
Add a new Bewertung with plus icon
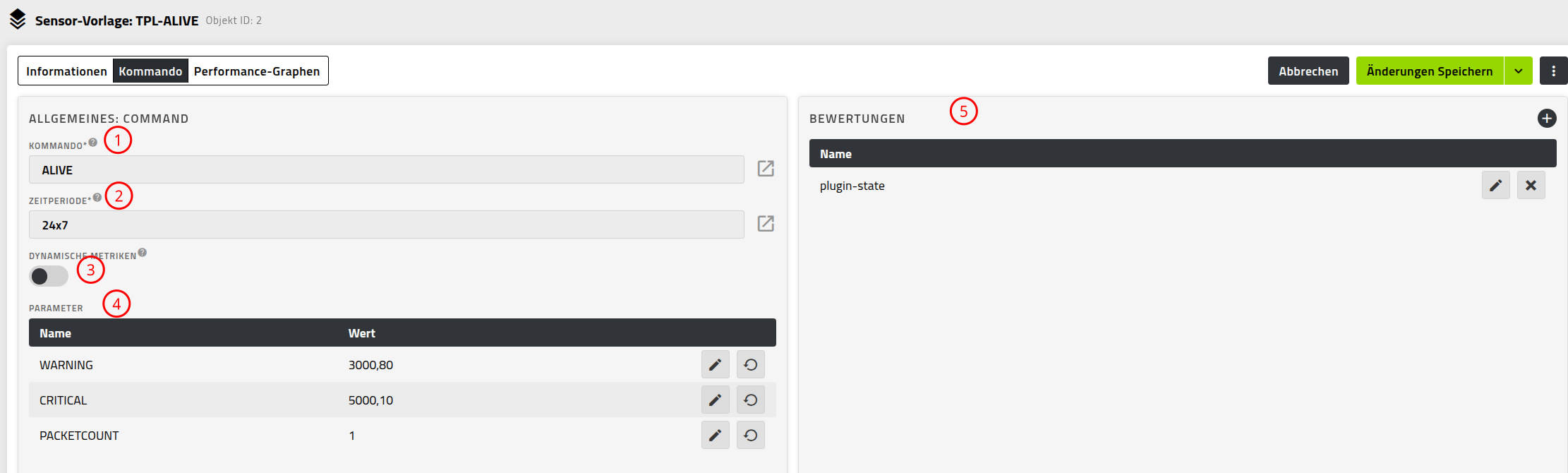1547,119
